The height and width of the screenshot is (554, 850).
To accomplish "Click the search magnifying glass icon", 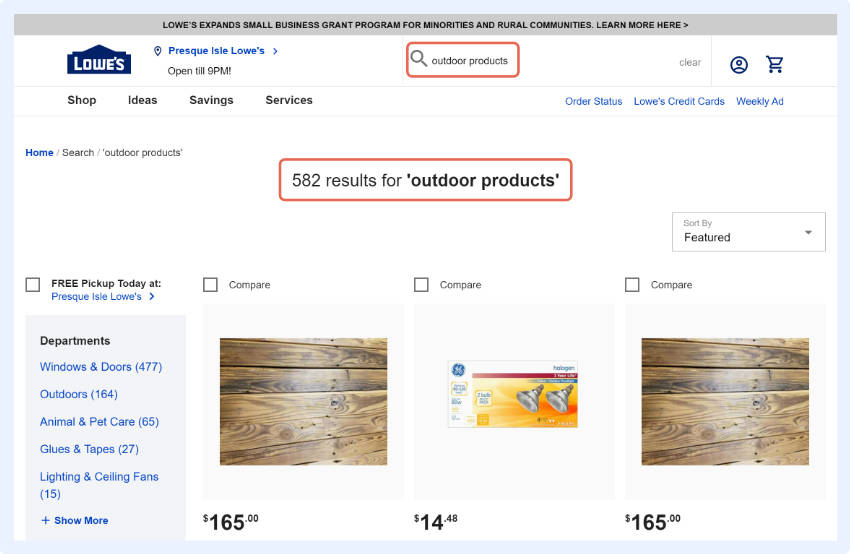I will click(418, 60).
